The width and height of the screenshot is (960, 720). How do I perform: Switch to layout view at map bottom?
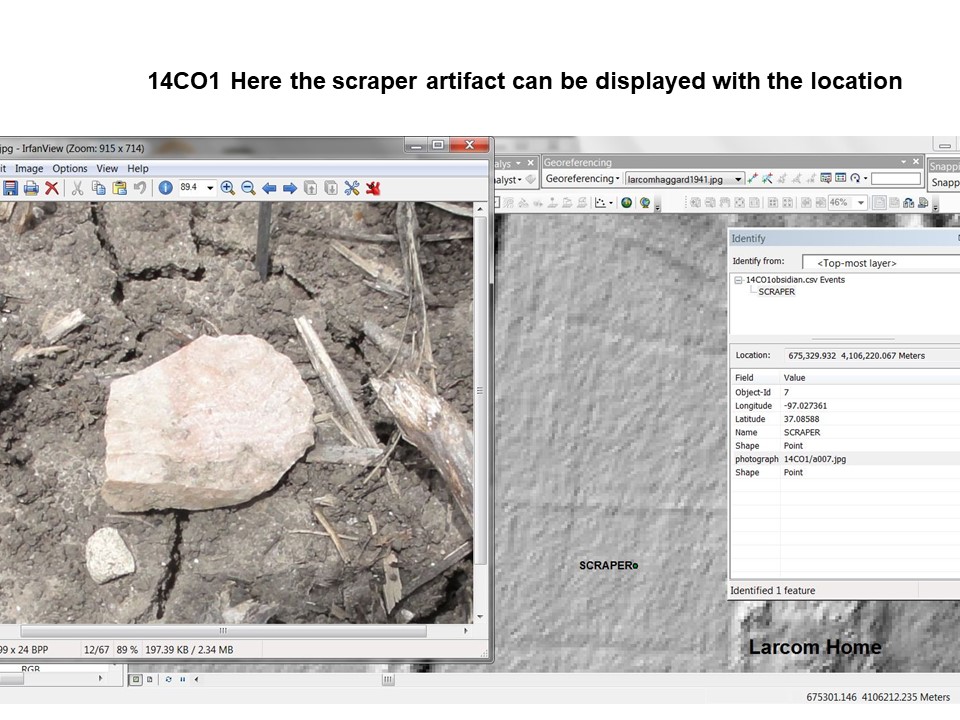[149, 679]
